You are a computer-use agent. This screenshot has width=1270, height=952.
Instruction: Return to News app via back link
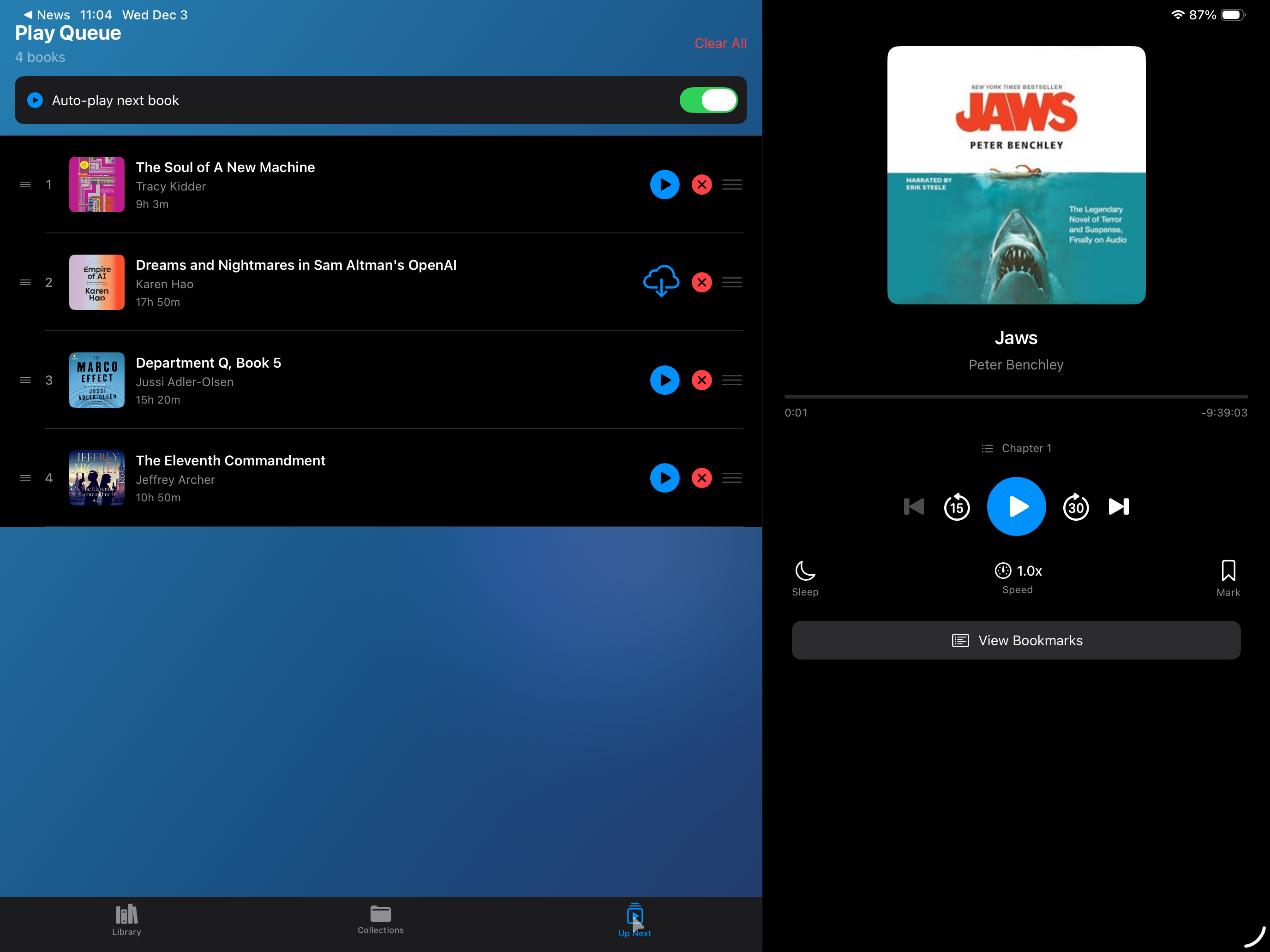47,15
